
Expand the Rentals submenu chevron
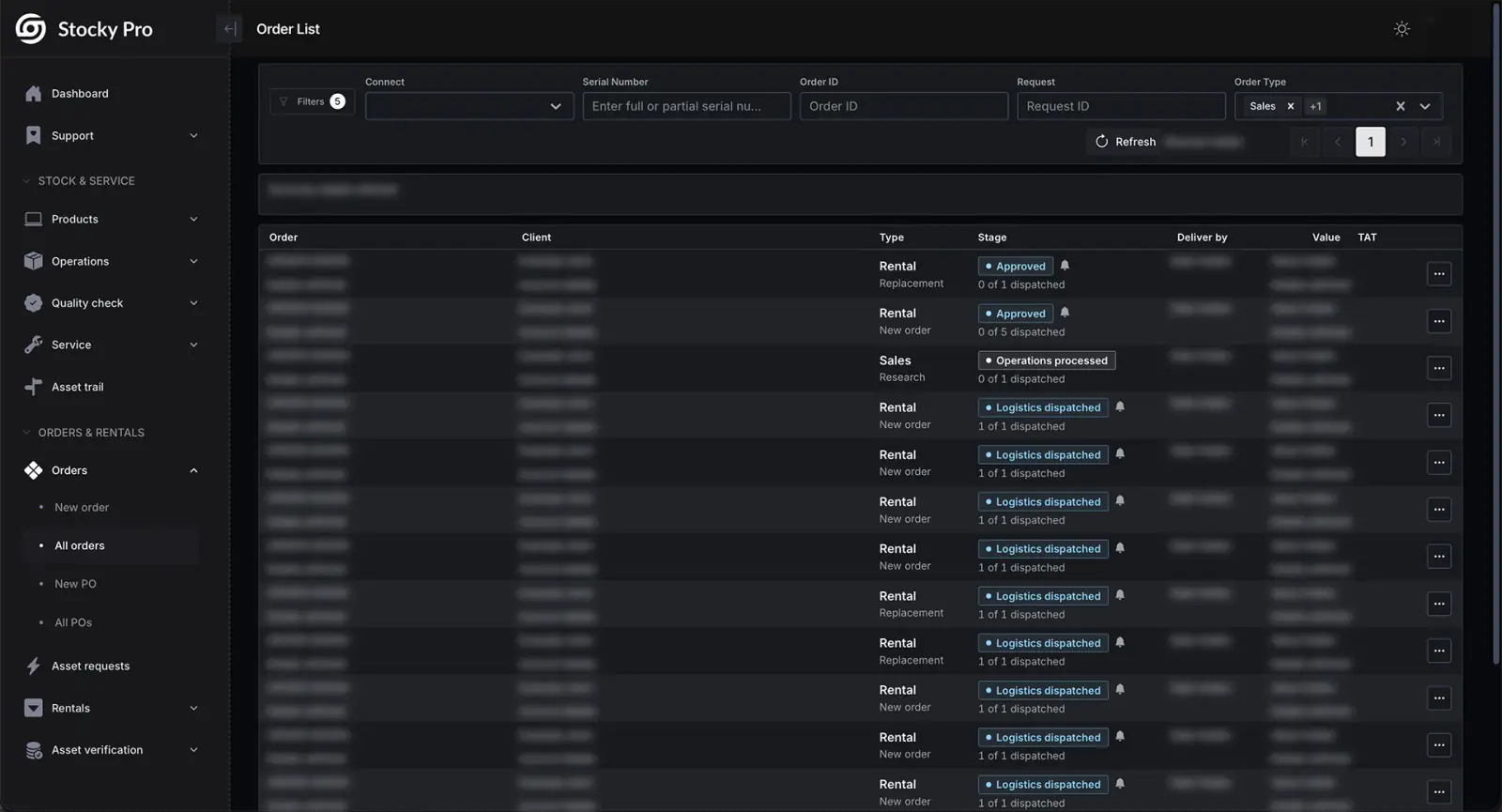point(193,708)
